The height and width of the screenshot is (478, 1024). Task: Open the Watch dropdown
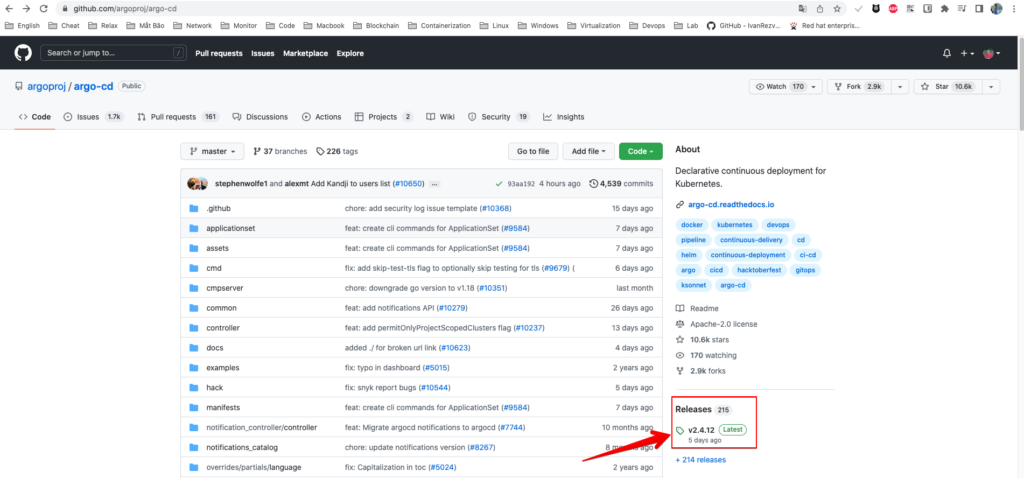(x=787, y=87)
